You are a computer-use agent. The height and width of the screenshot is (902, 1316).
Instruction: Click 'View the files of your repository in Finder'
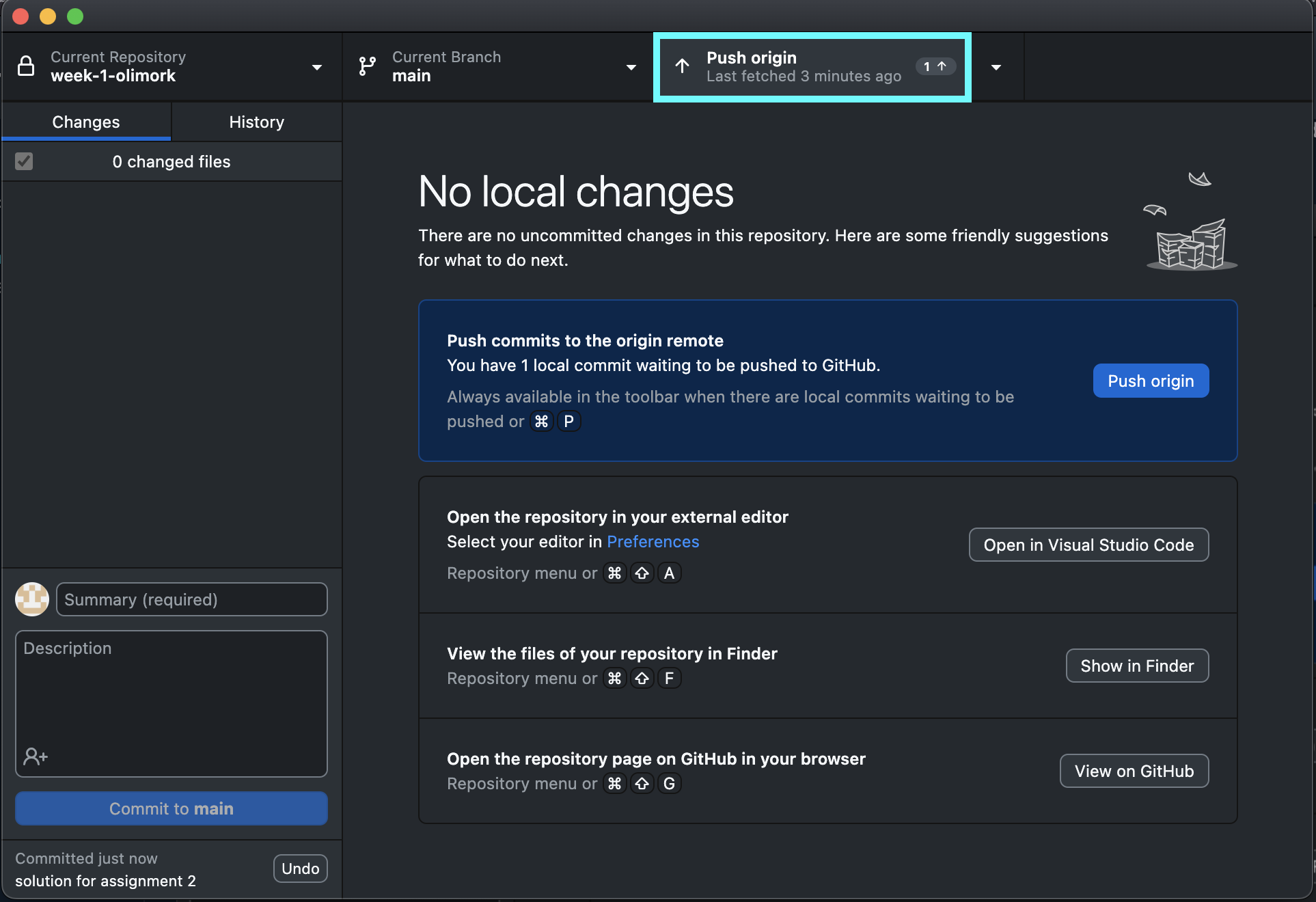pos(612,653)
